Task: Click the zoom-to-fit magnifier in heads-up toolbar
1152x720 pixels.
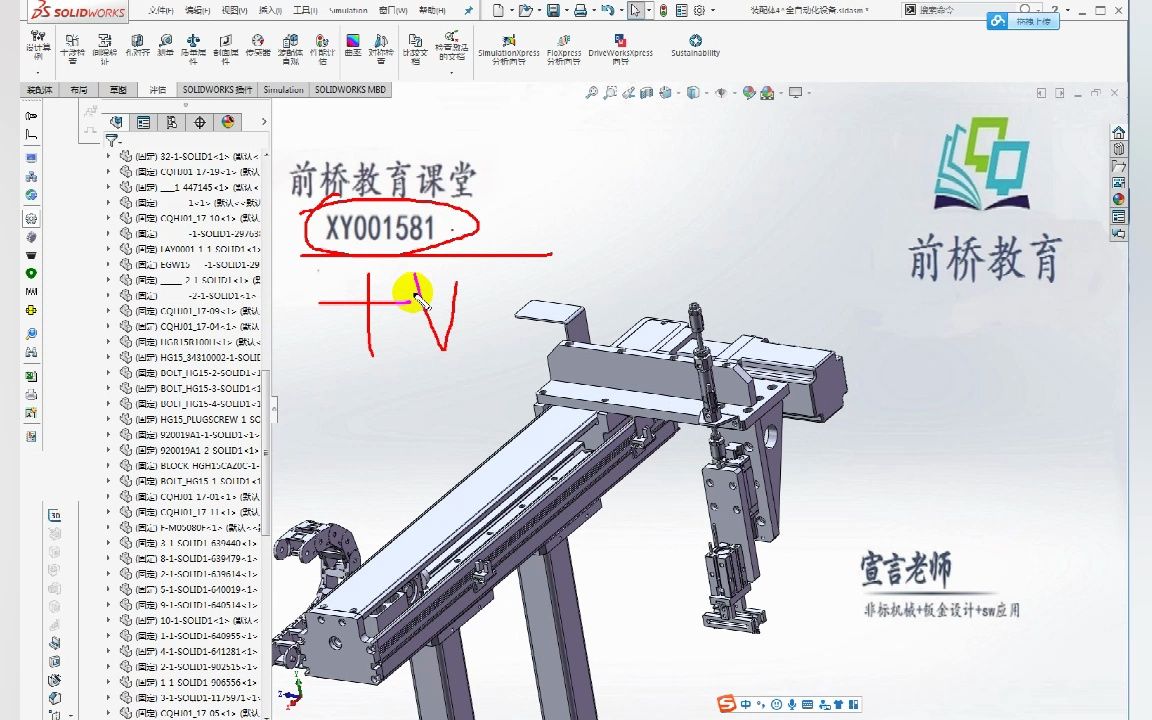Action: point(591,93)
